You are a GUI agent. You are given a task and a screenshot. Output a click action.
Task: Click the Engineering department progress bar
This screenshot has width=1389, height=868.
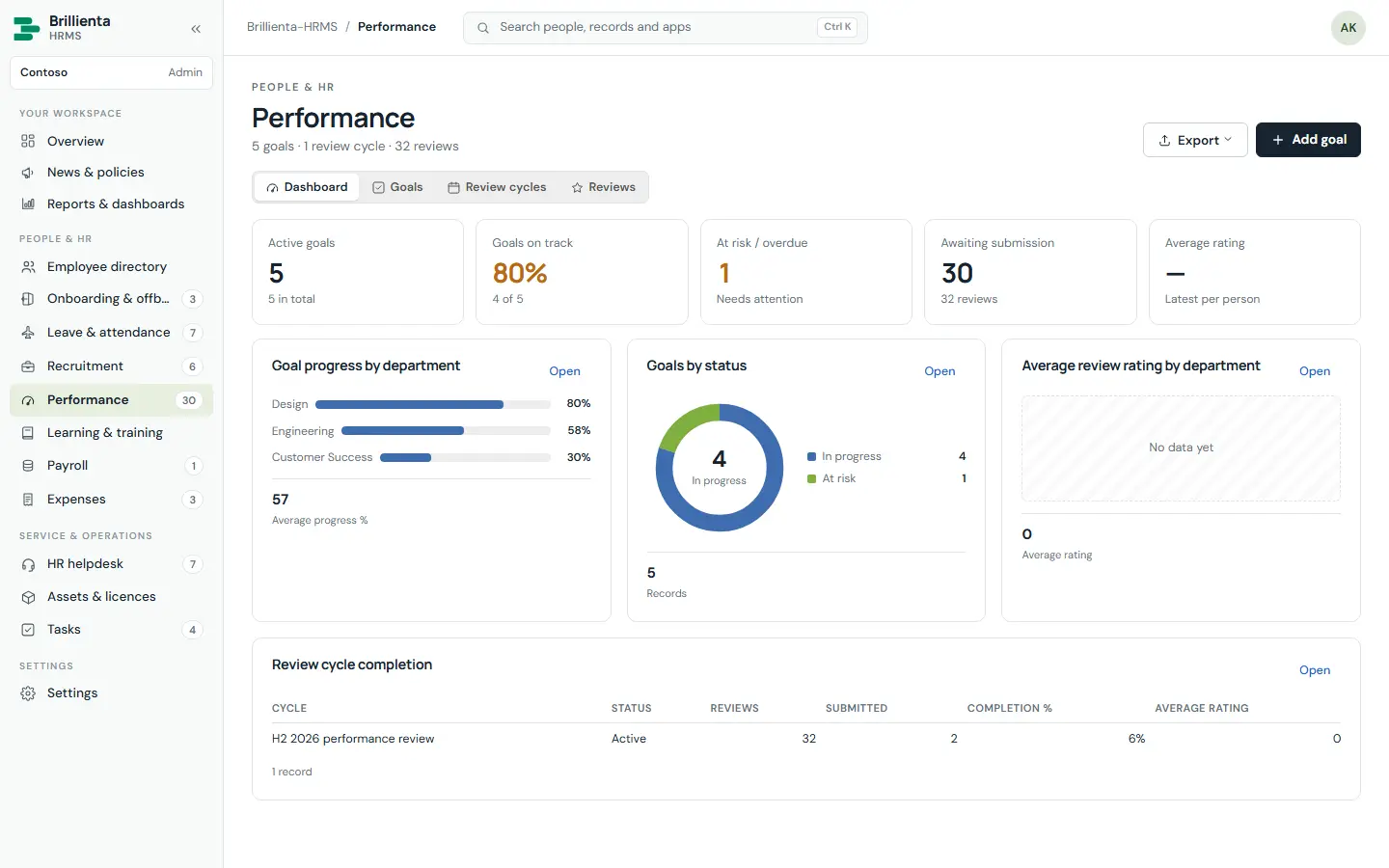click(x=446, y=431)
